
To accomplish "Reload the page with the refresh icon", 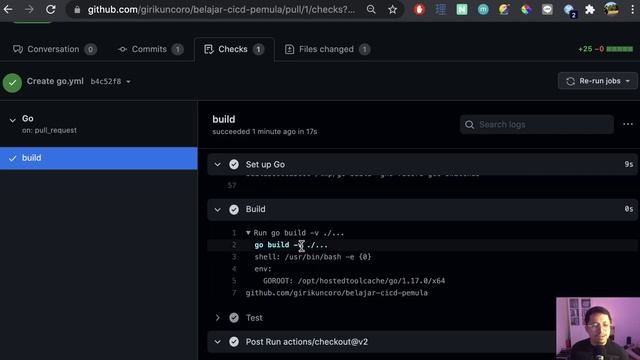I will (51, 9).
